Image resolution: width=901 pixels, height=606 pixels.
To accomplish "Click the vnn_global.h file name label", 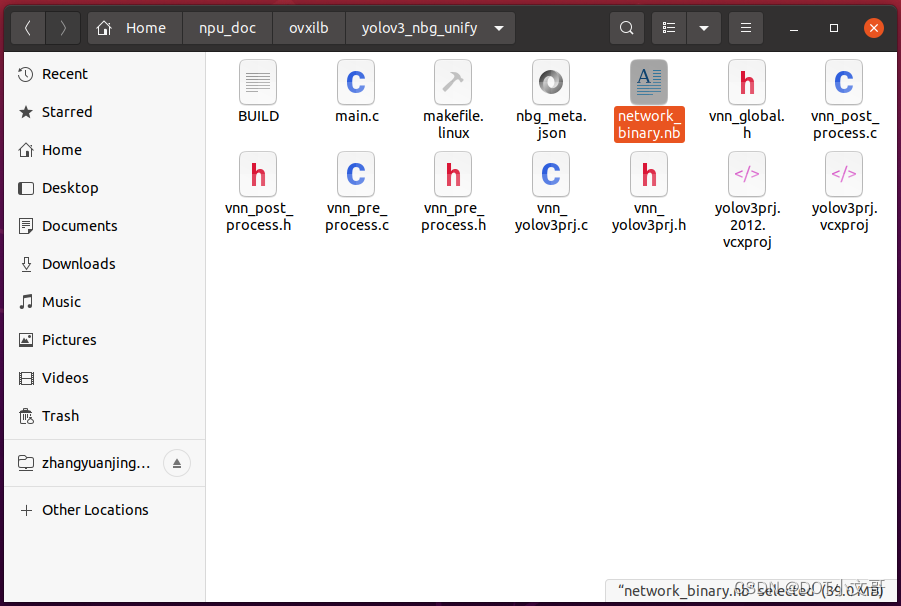I will coord(746,125).
